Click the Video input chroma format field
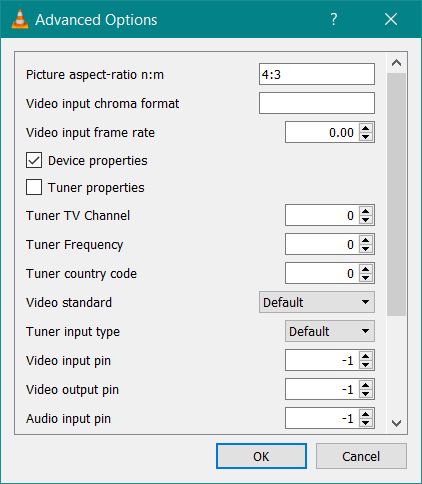Screen dimensions: 422x484 (317, 103)
